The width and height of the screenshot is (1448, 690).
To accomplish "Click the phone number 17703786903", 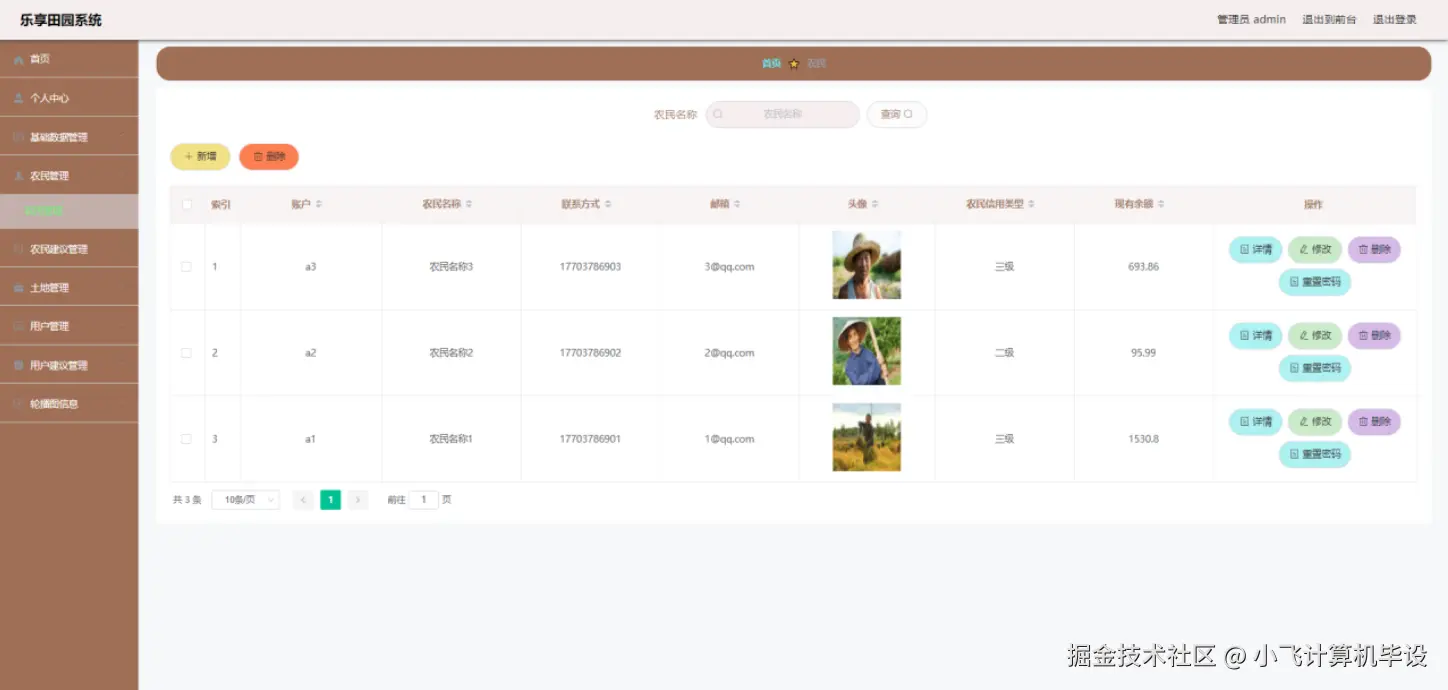I will point(590,267).
